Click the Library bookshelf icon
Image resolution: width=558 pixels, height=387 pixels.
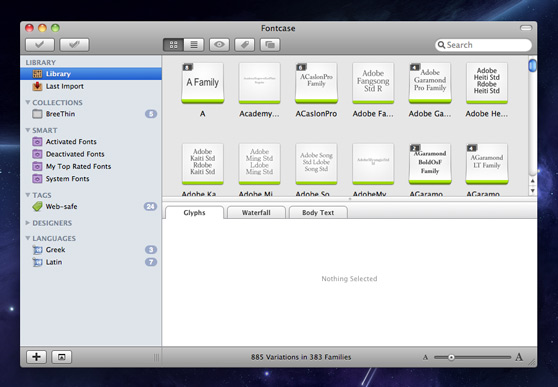[x=37, y=74]
